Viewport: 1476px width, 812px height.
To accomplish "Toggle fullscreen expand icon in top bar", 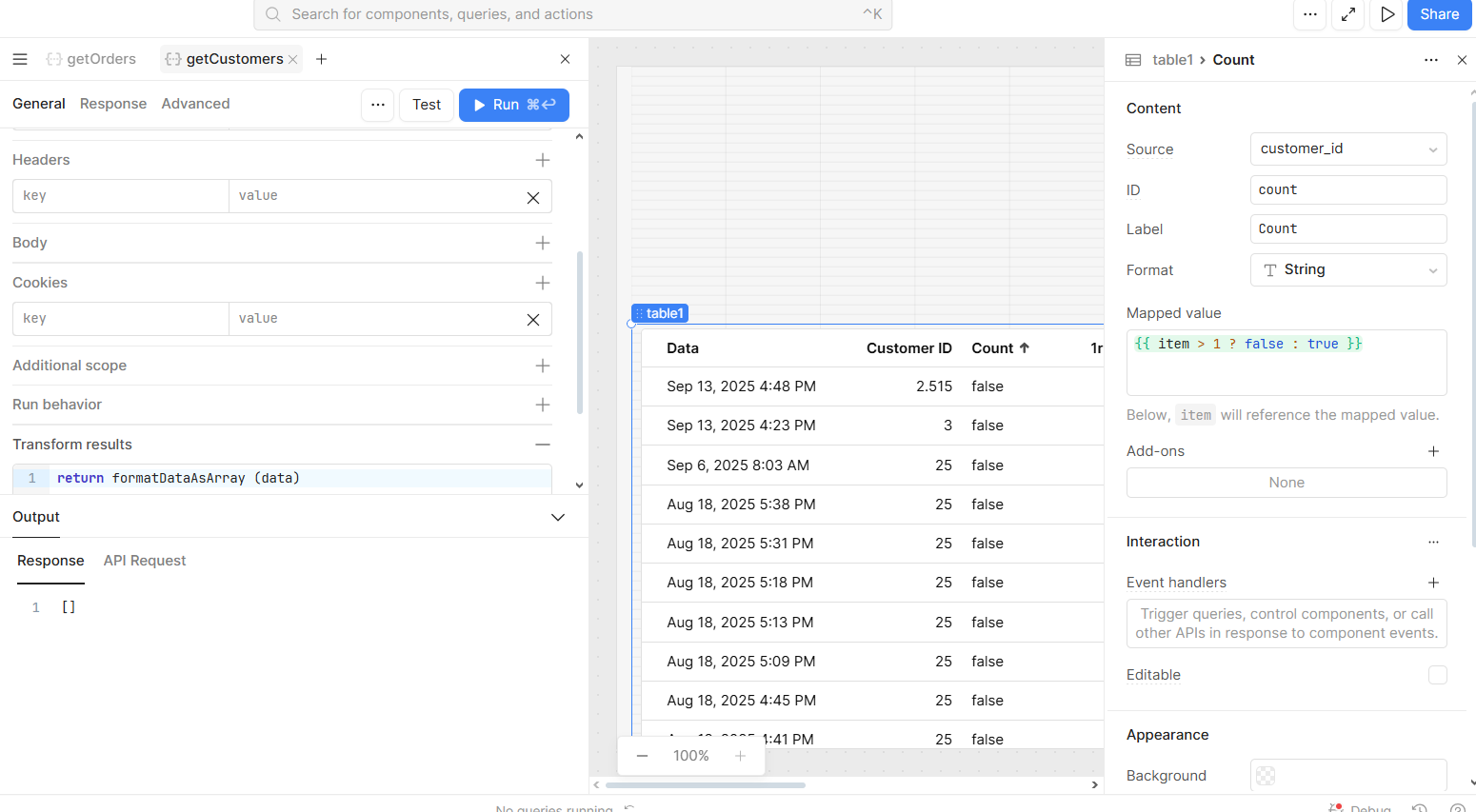I will point(1348,14).
